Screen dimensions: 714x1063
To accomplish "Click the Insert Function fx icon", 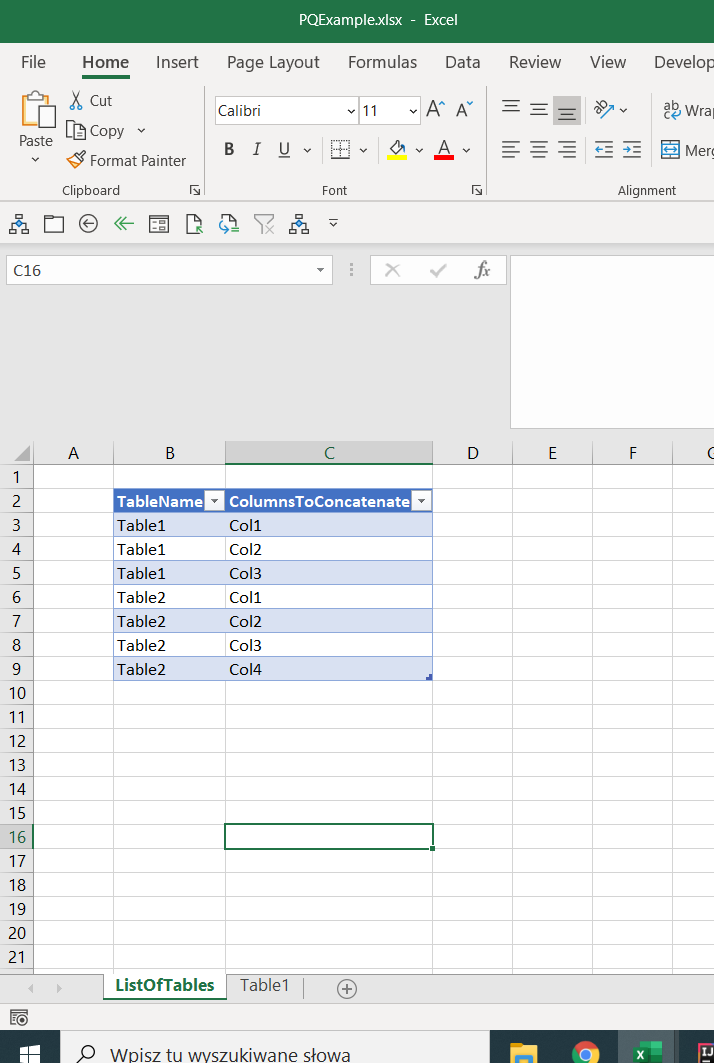I will (482, 270).
